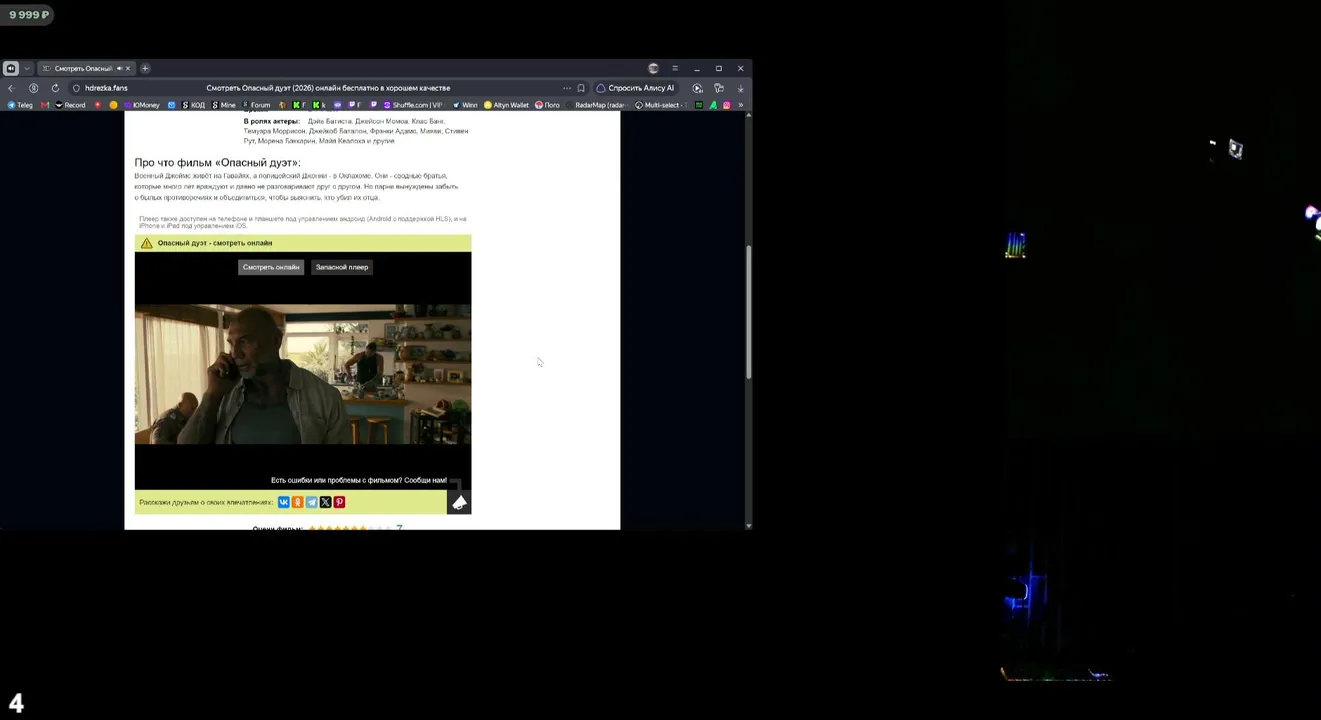This screenshot has width=1321, height=720.
Task: Open the Forum bookmark
Action: [256, 105]
